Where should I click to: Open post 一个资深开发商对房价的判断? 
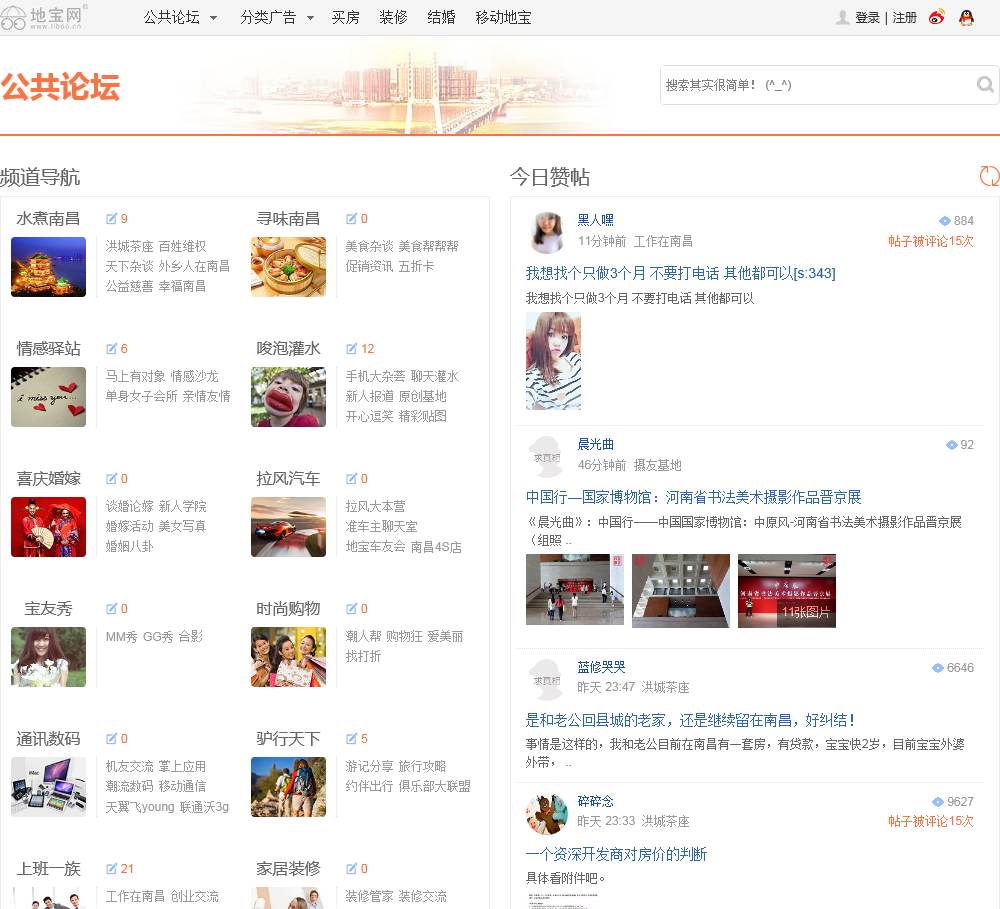[616, 854]
